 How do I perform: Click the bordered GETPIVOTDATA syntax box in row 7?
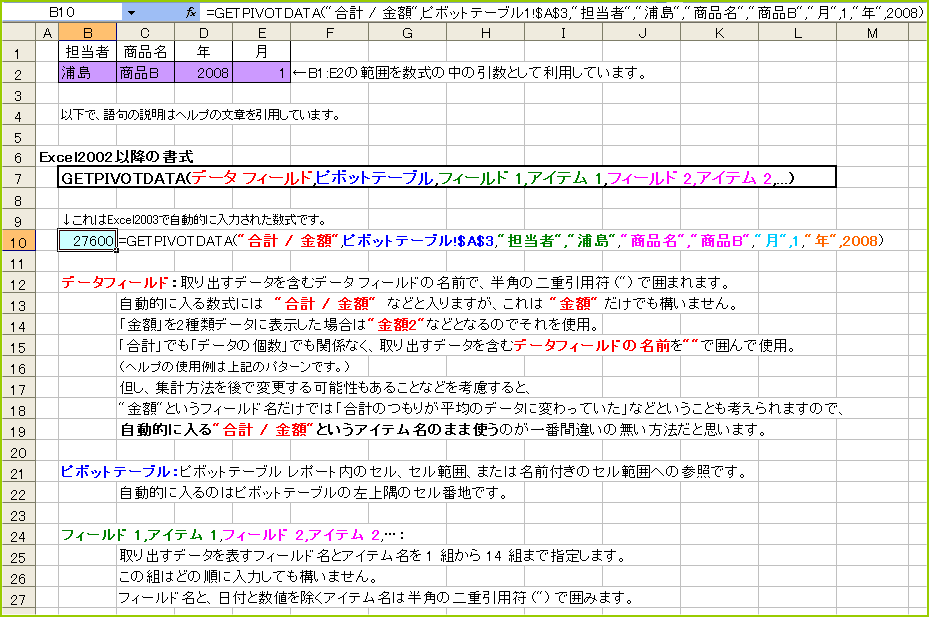[x=440, y=178]
